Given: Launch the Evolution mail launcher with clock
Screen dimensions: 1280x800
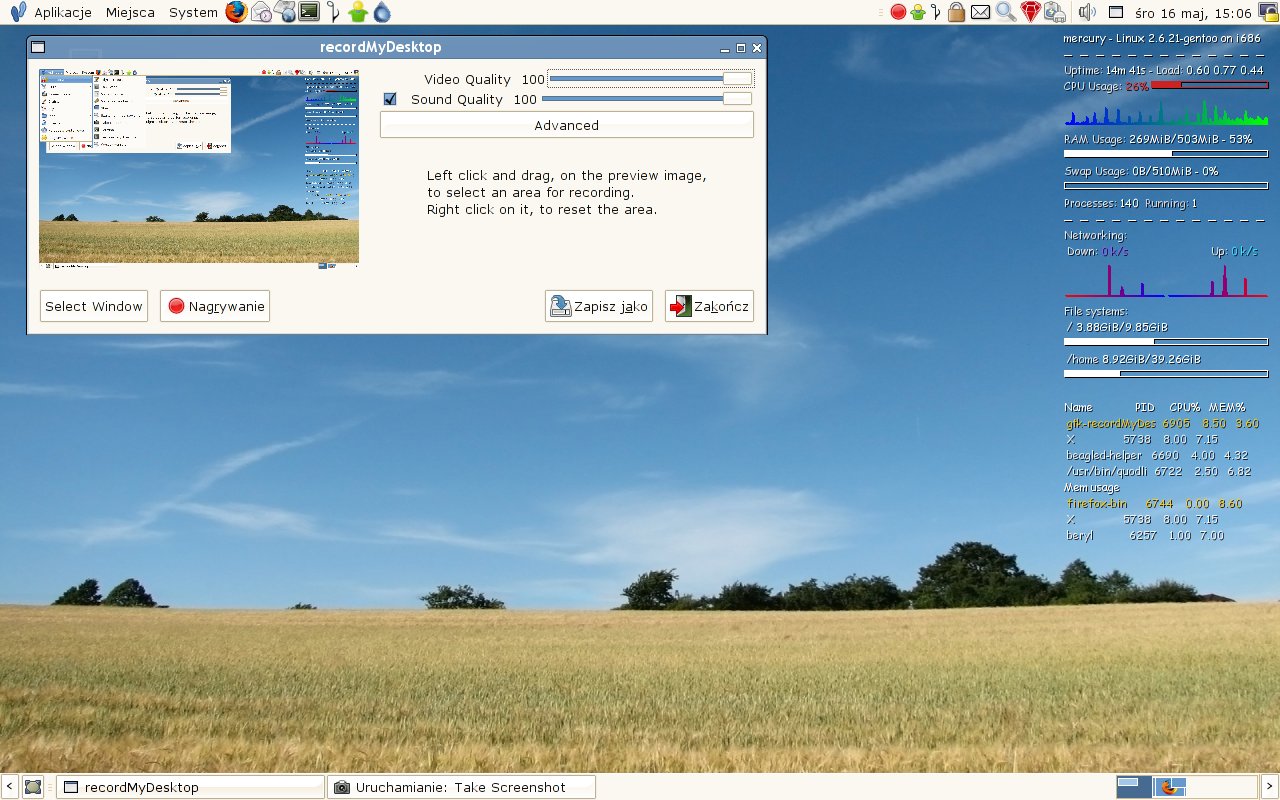Looking at the screenshot, I should [261, 12].
